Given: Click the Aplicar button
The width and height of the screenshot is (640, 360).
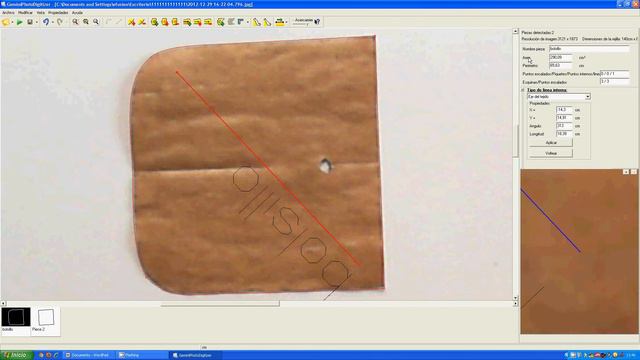Looking at the screenshot, I should 551,143.
